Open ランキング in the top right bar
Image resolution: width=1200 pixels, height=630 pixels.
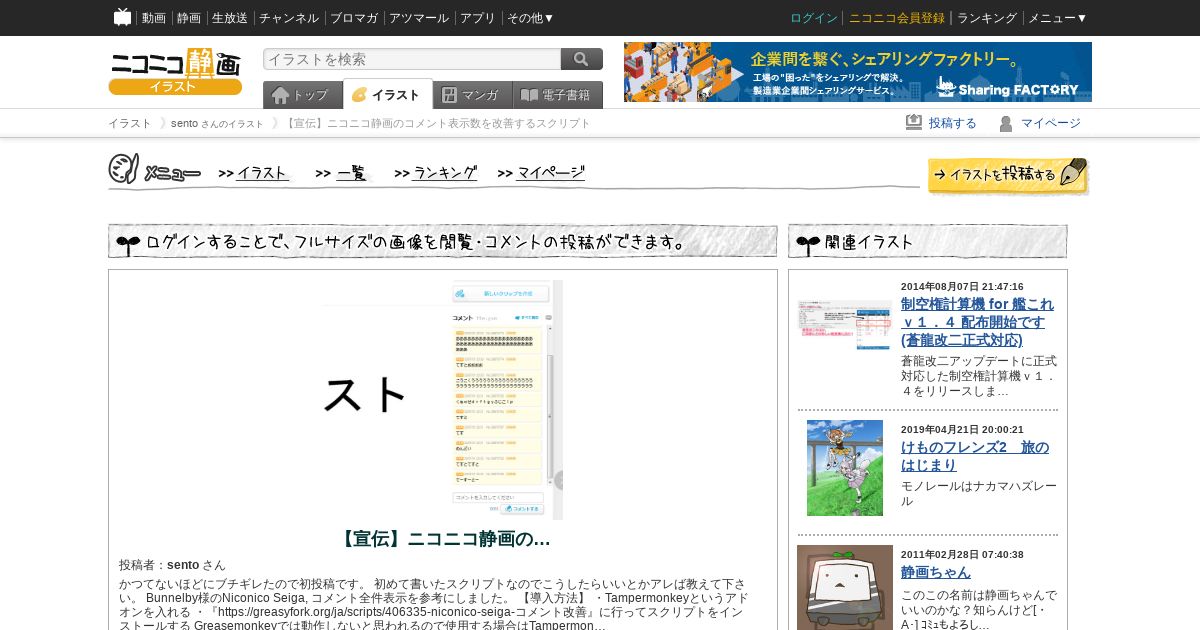tap(987, 18)
